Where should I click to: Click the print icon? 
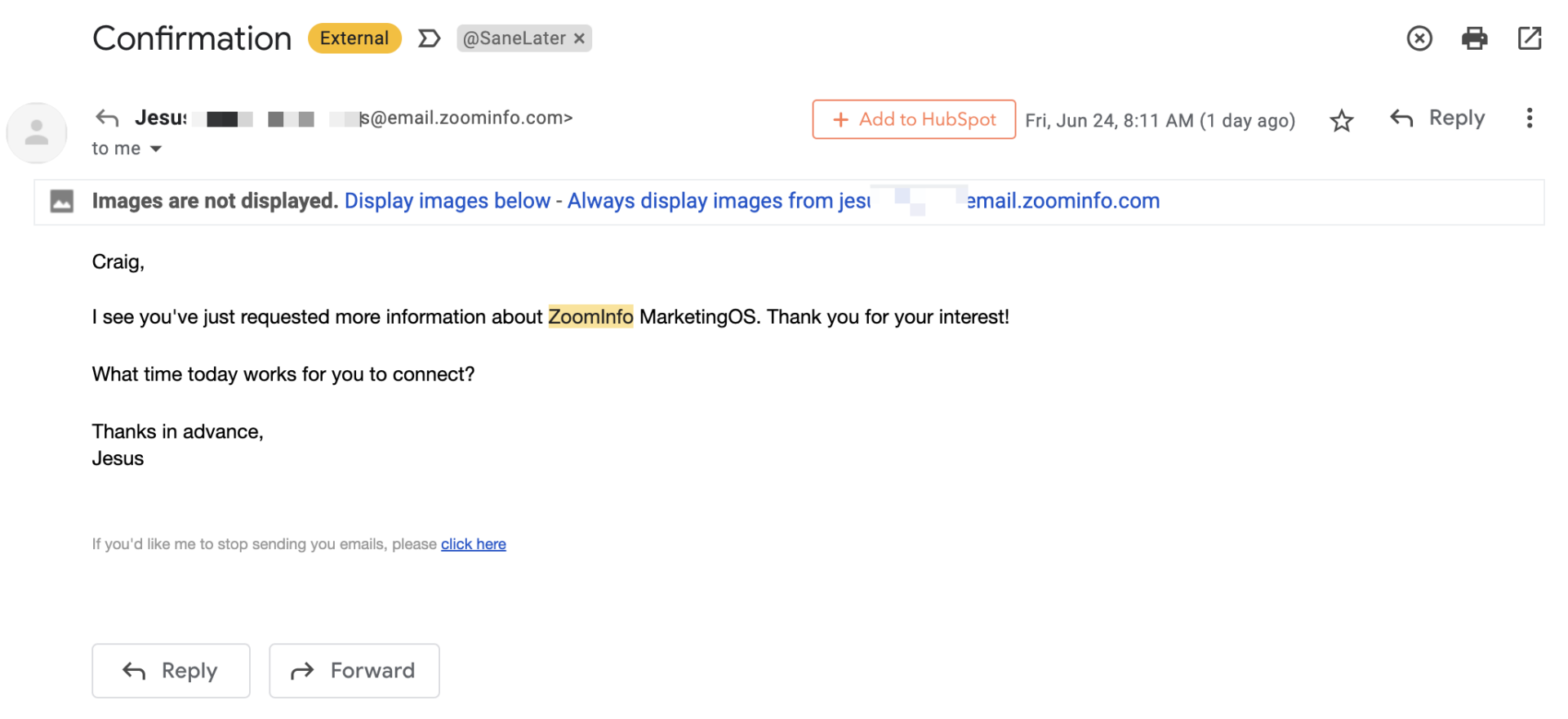[1474, 38]
